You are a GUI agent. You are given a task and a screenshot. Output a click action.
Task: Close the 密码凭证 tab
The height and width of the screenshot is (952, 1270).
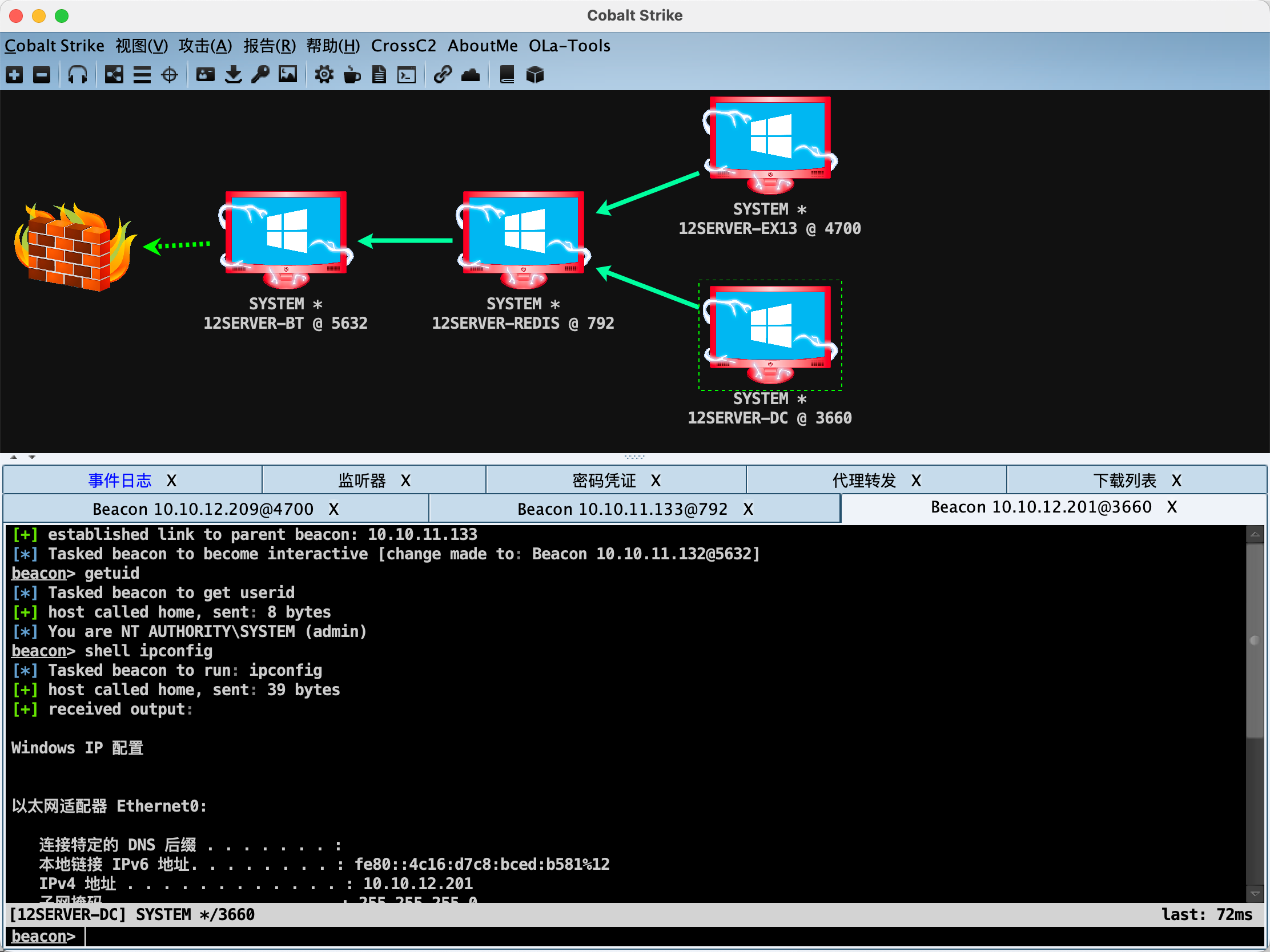pos(656,481)
